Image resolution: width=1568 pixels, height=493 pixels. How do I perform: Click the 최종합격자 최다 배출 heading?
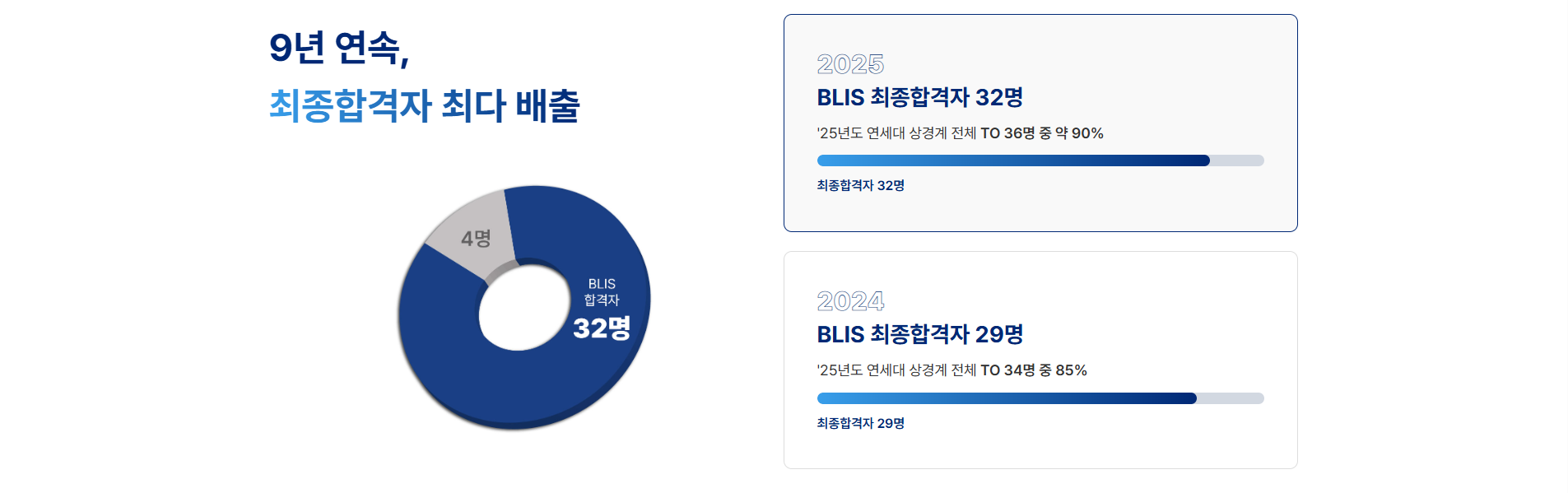pos(424,106)
